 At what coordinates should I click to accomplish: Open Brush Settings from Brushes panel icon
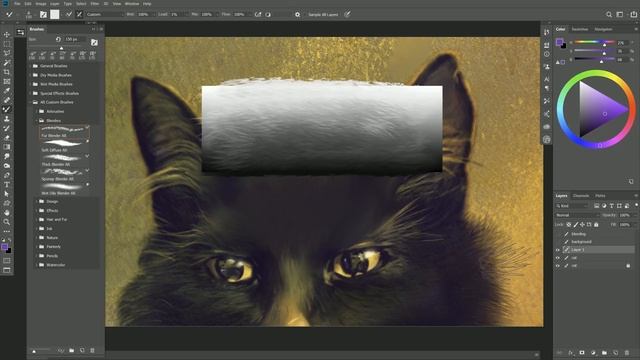coord(94,42)
